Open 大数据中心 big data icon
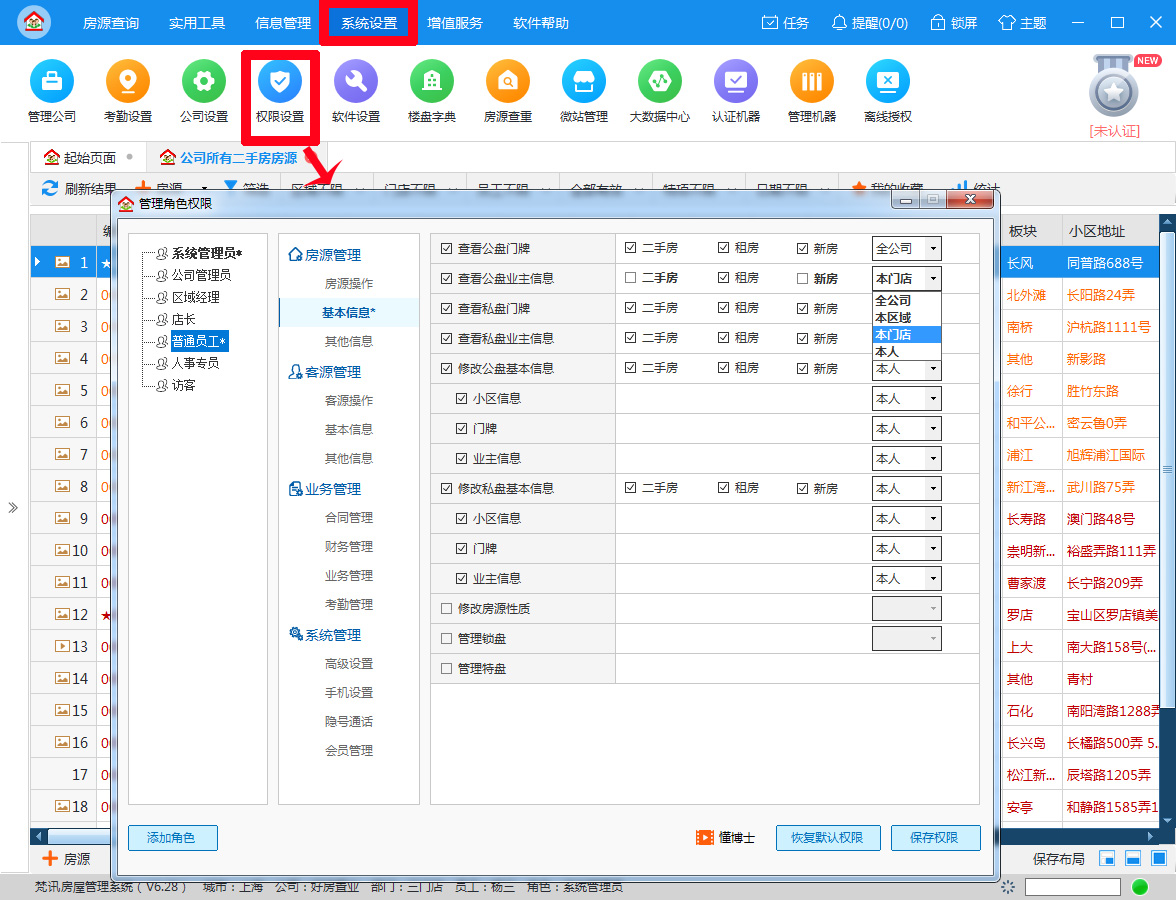 click(x=660, y=81)
